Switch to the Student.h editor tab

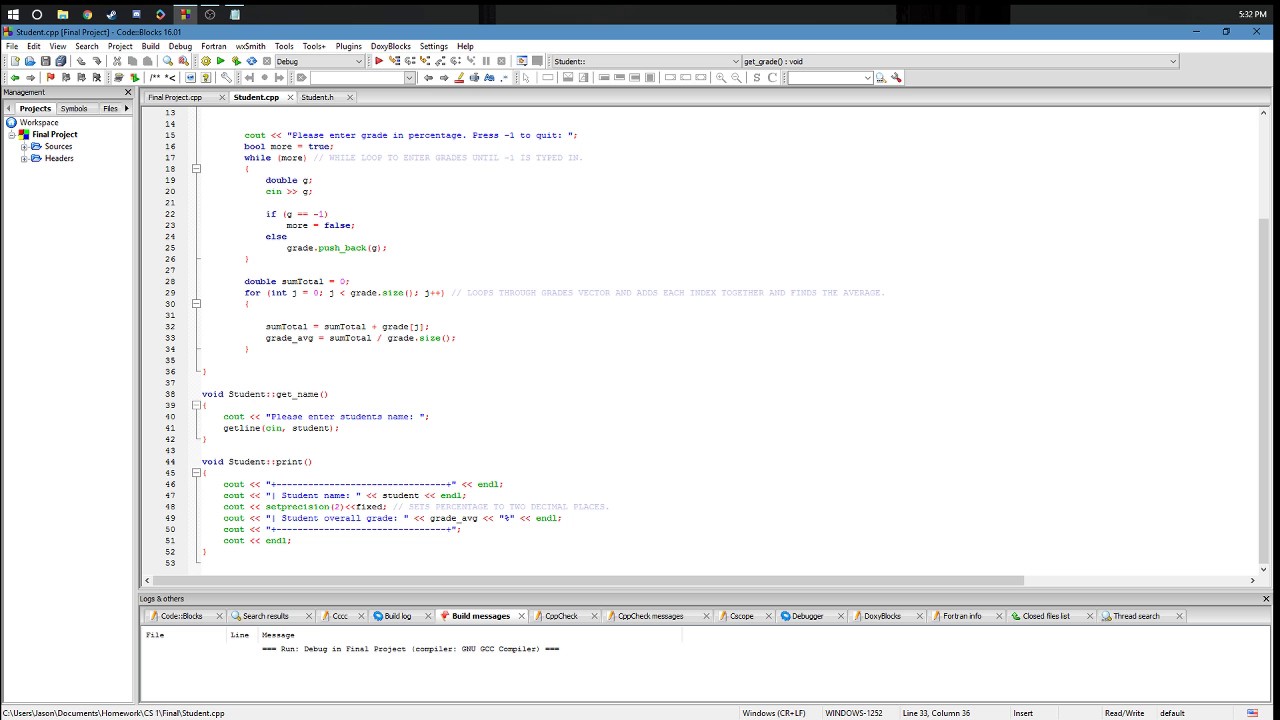[318, 97]
